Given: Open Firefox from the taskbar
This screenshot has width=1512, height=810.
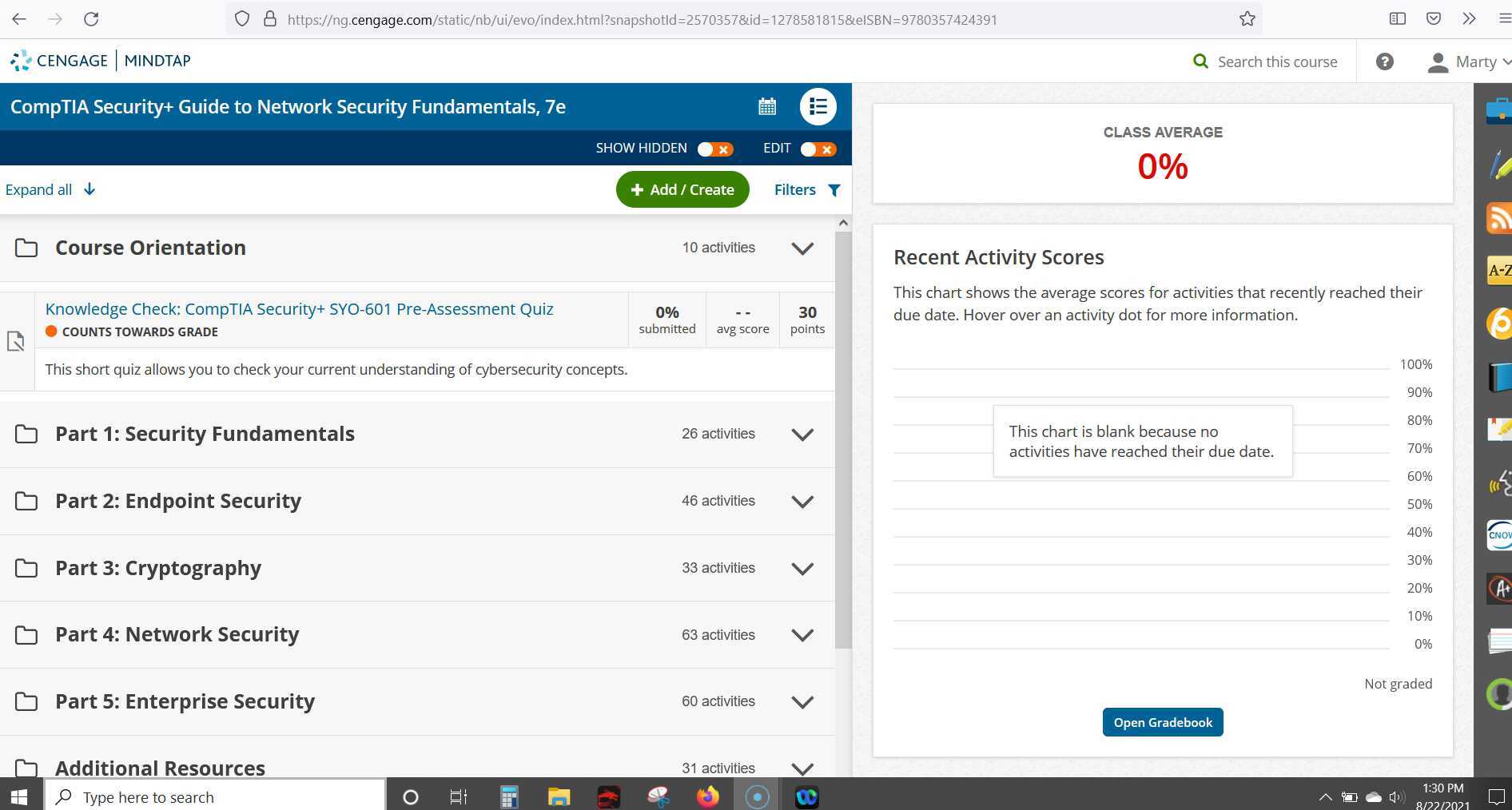Looking at the screenshot, I should coord(707,796).
